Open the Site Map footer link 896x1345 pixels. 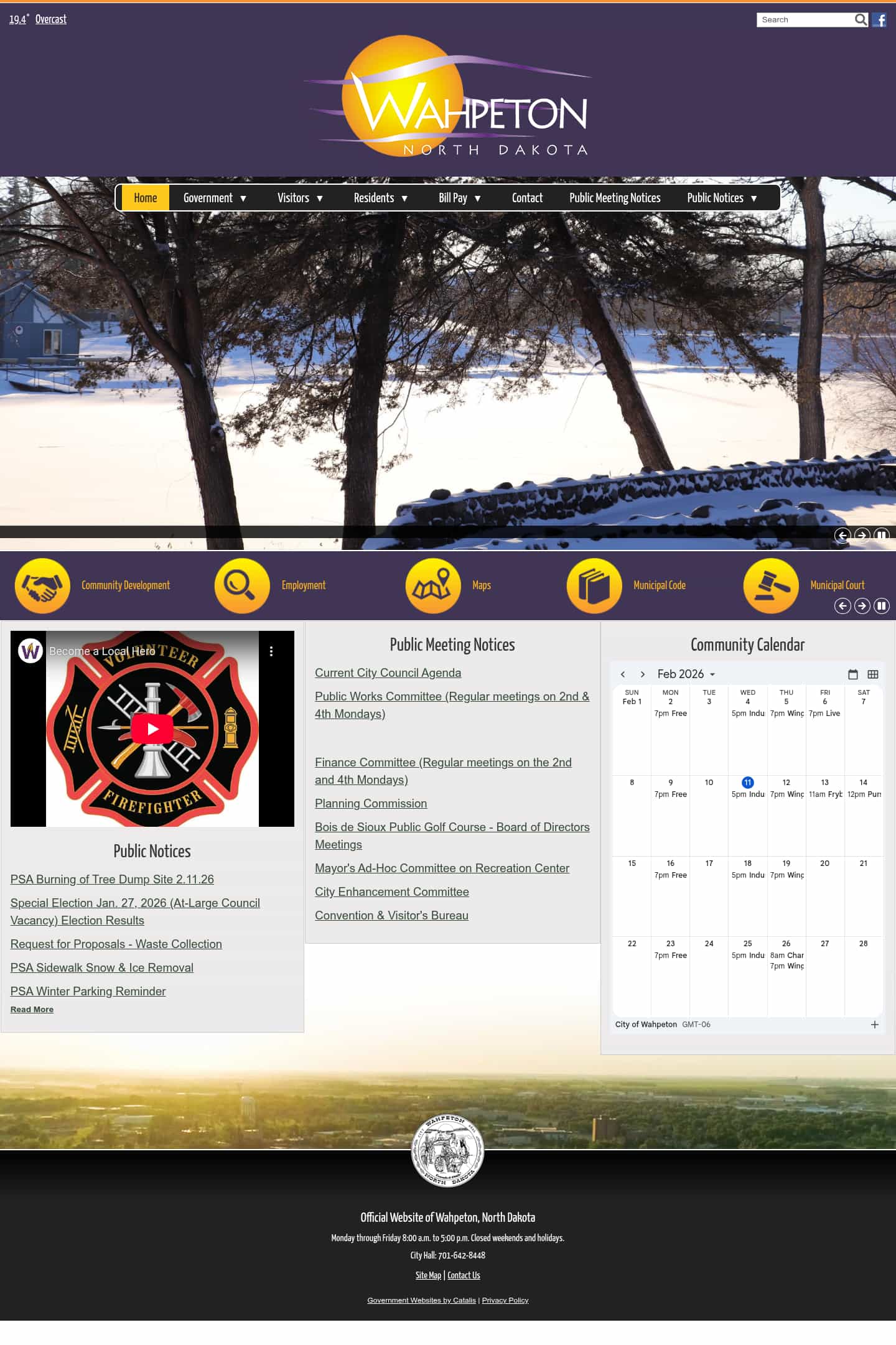[428, 1275]
